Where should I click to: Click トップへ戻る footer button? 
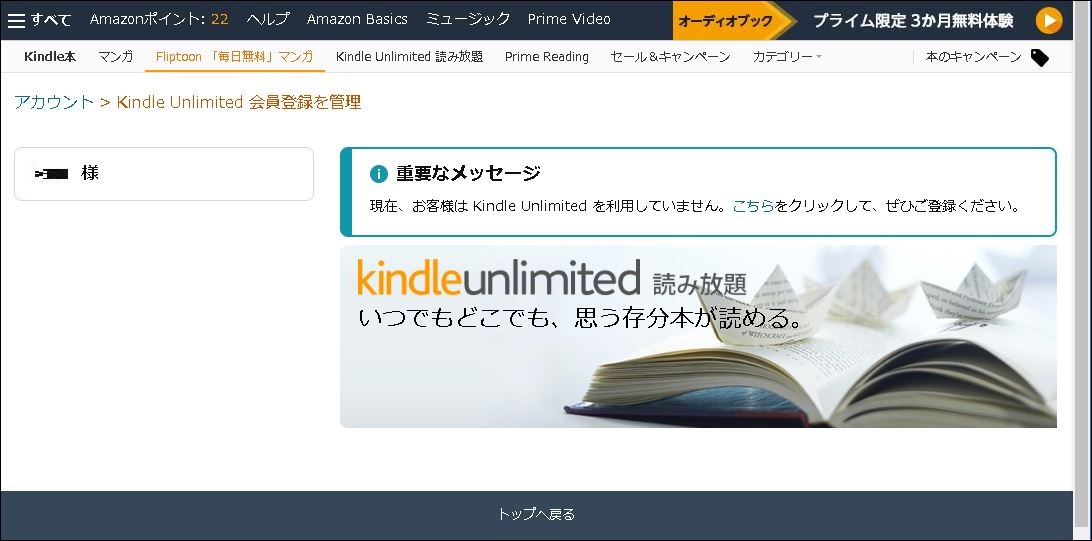pos(536,515)
